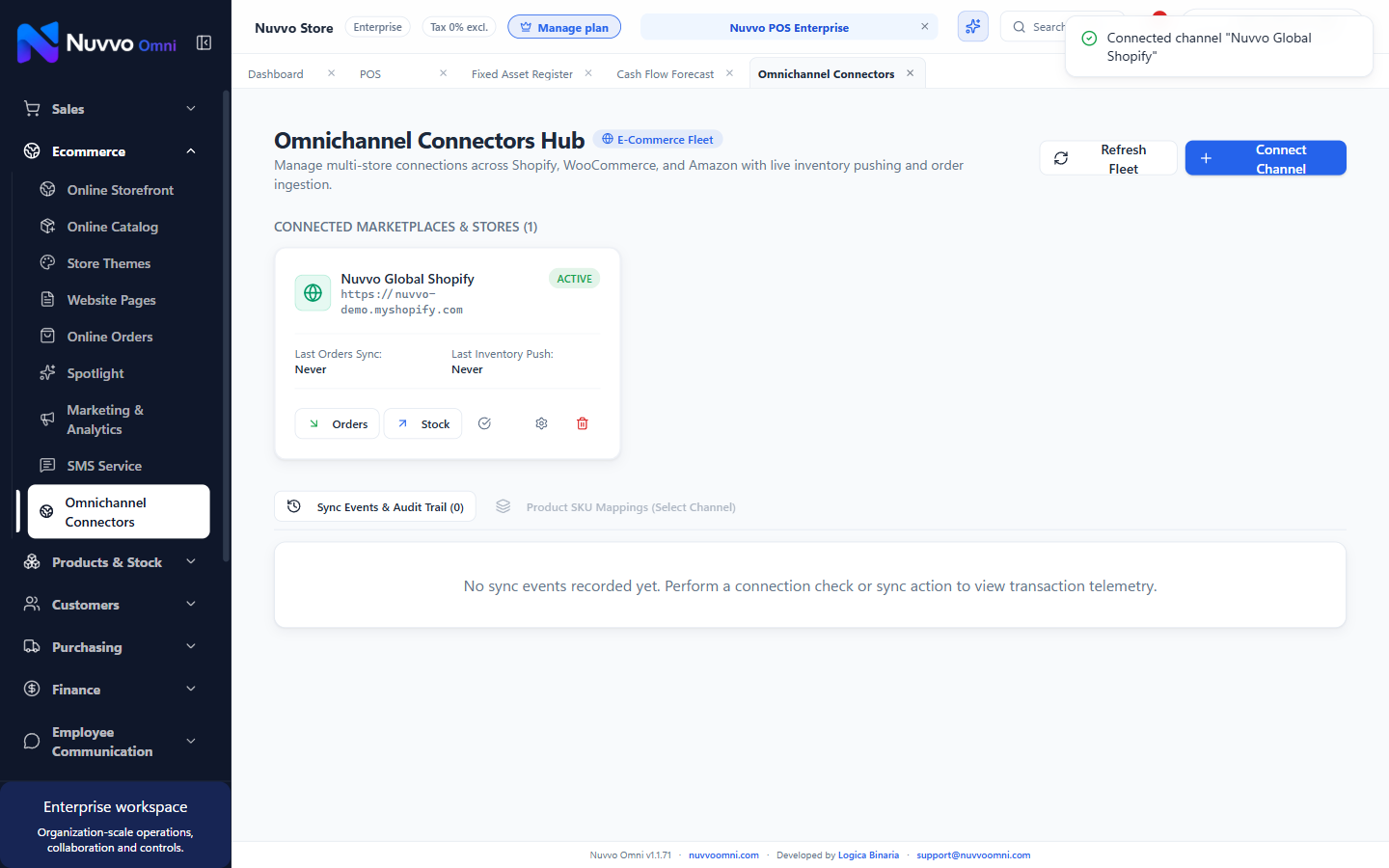Switch to Fixed Asset Register tab
The width and height of the screenshot is (1389, 868).
522,74
